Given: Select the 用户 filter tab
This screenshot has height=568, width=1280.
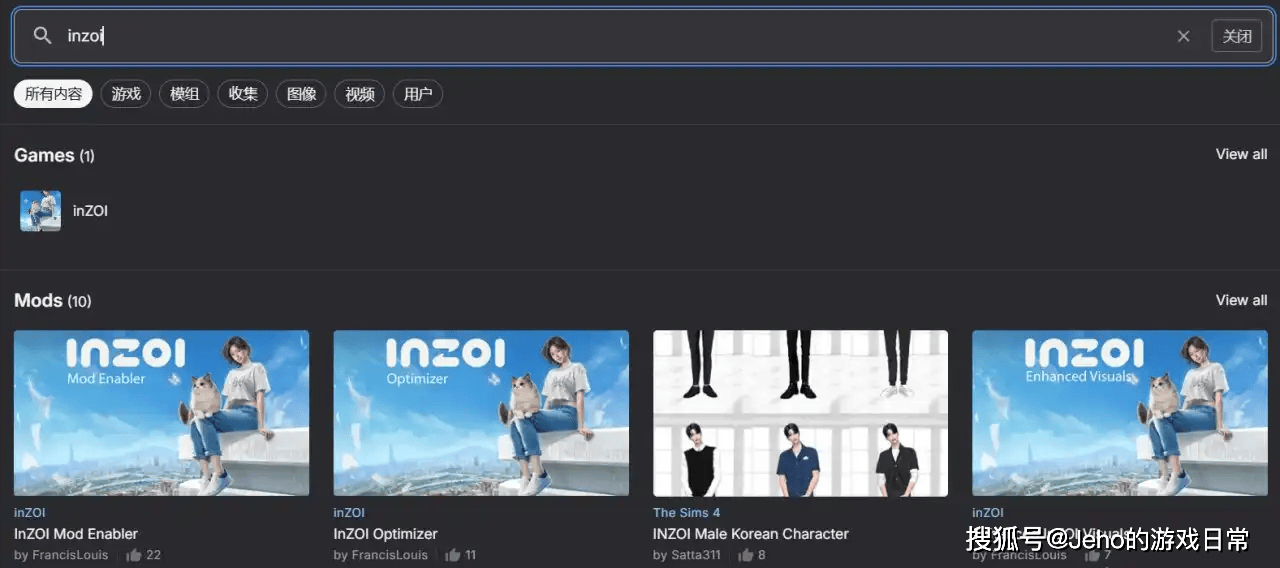Looking at the screenshot, I should [x=418, y=94].
